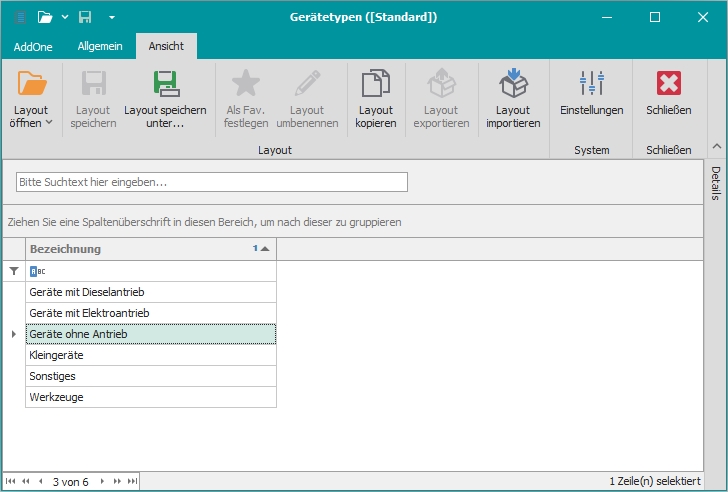
Task: Go to the next record in navigator
Action: pos(101,482)
